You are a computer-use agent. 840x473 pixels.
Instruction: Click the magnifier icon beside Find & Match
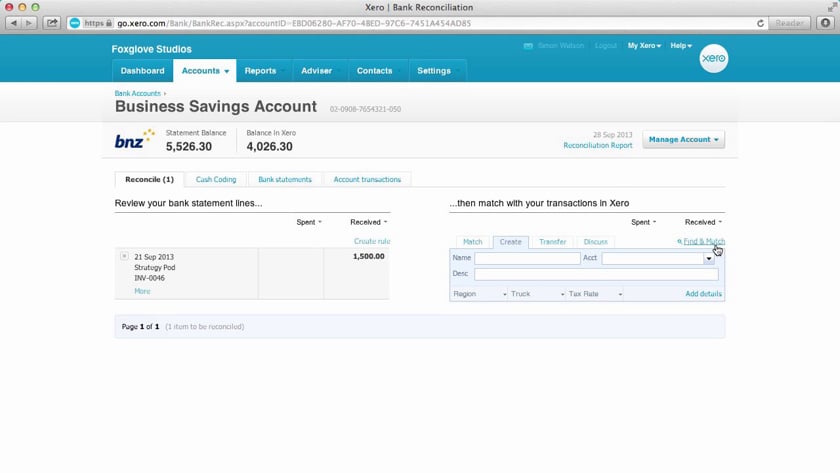coord(679,242)
